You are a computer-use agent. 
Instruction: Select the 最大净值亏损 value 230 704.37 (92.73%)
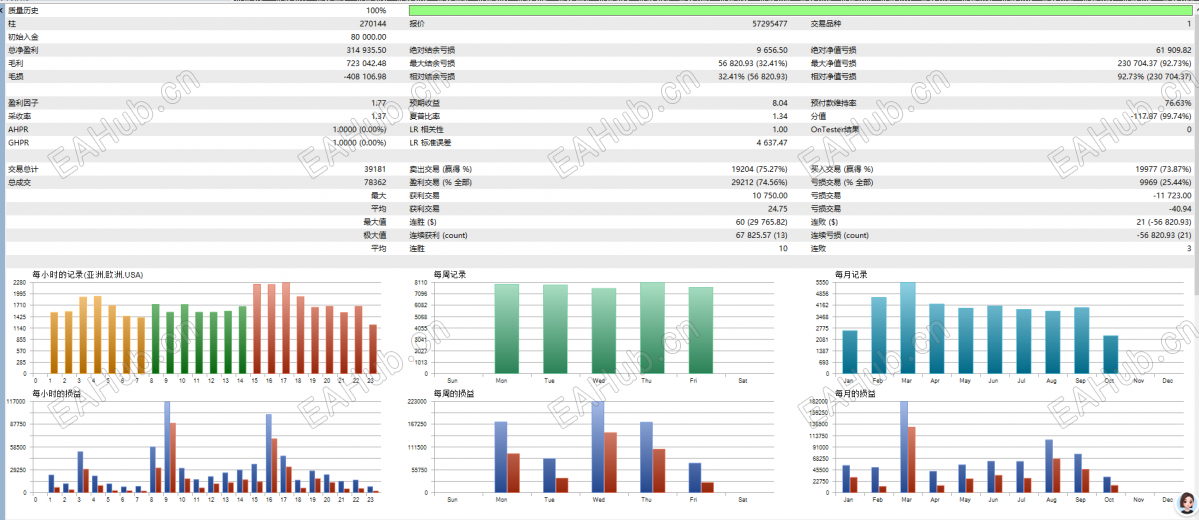(x=1155, y=63)
